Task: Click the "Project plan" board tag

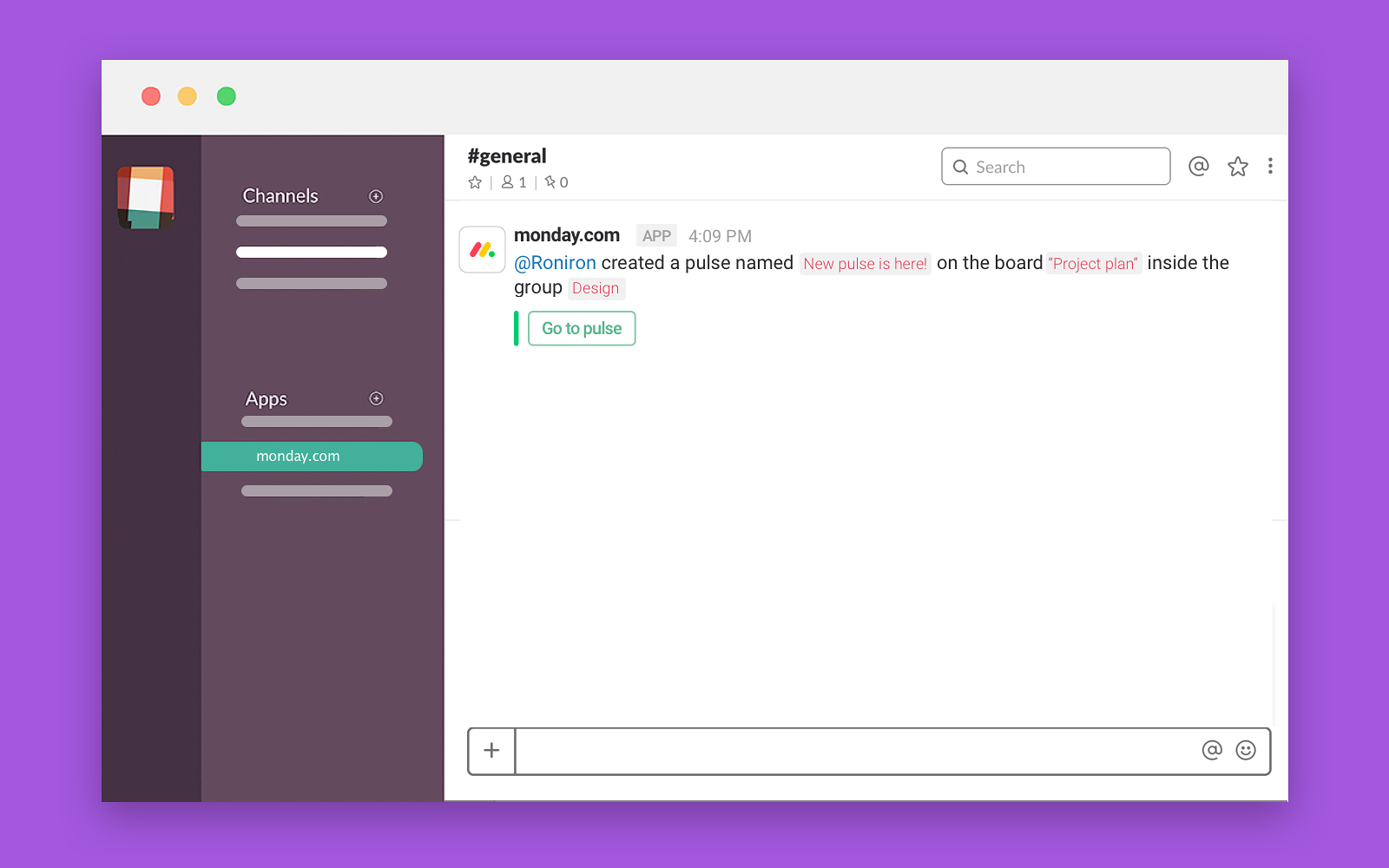Action: pos(1094,264)
